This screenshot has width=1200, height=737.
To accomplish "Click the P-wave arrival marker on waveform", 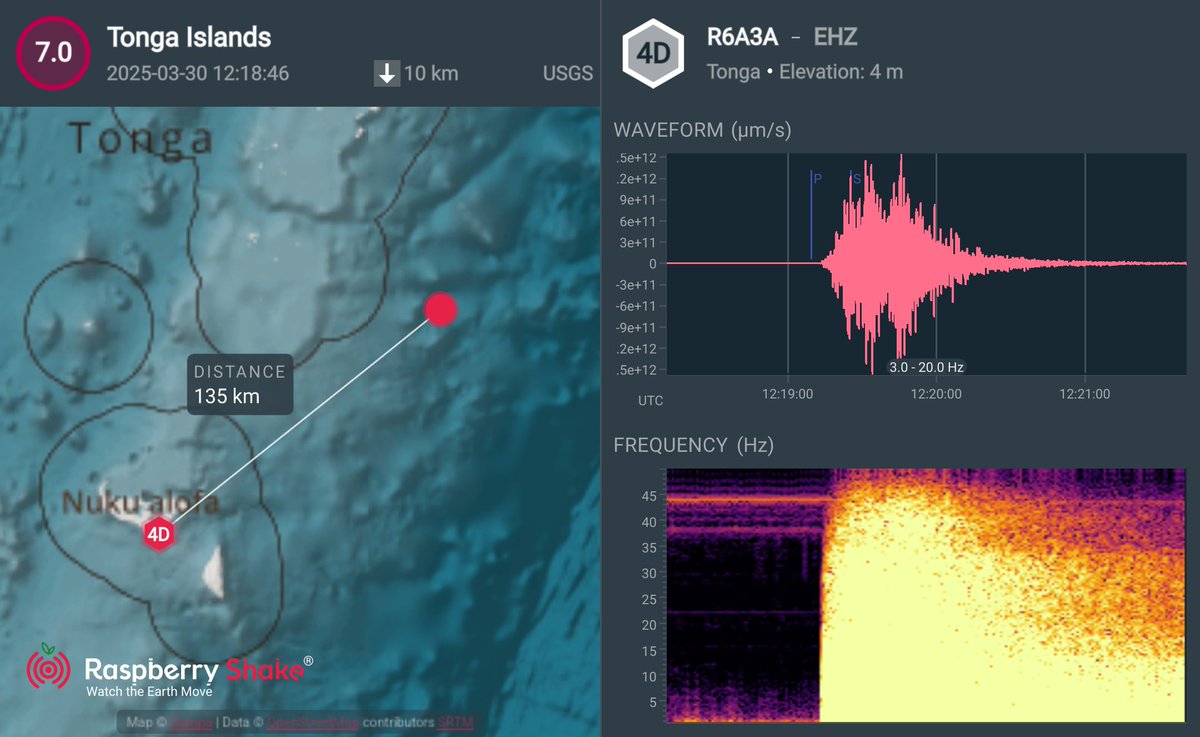I will tap(813, 178).
